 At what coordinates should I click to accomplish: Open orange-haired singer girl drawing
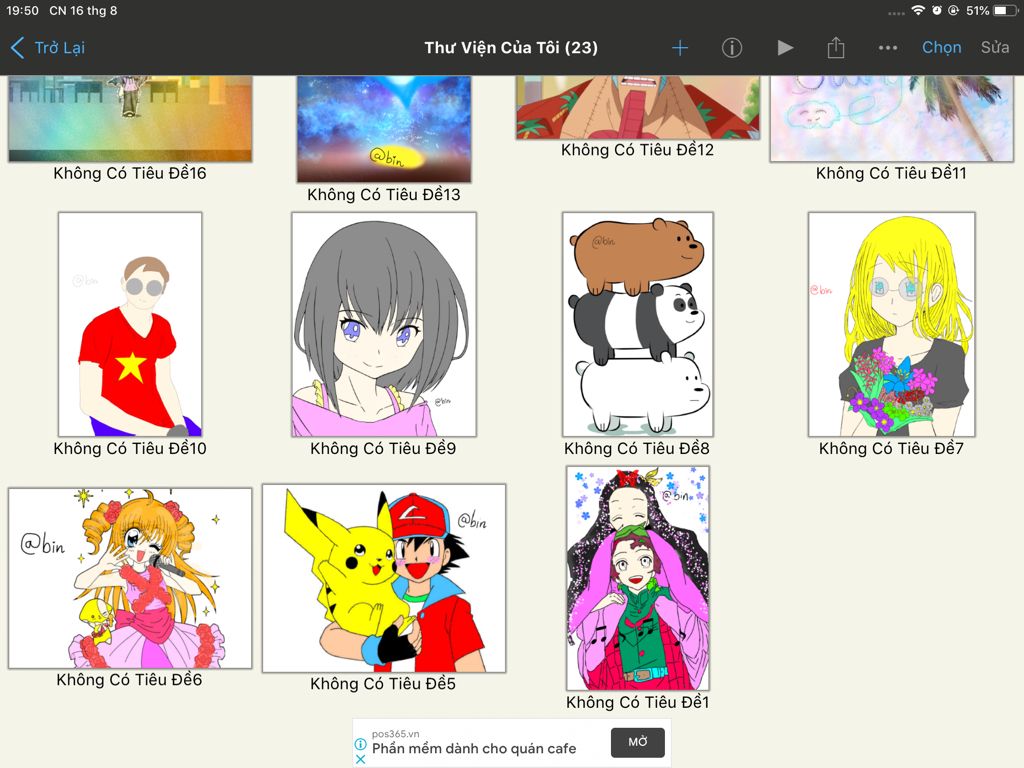point(130,578)
